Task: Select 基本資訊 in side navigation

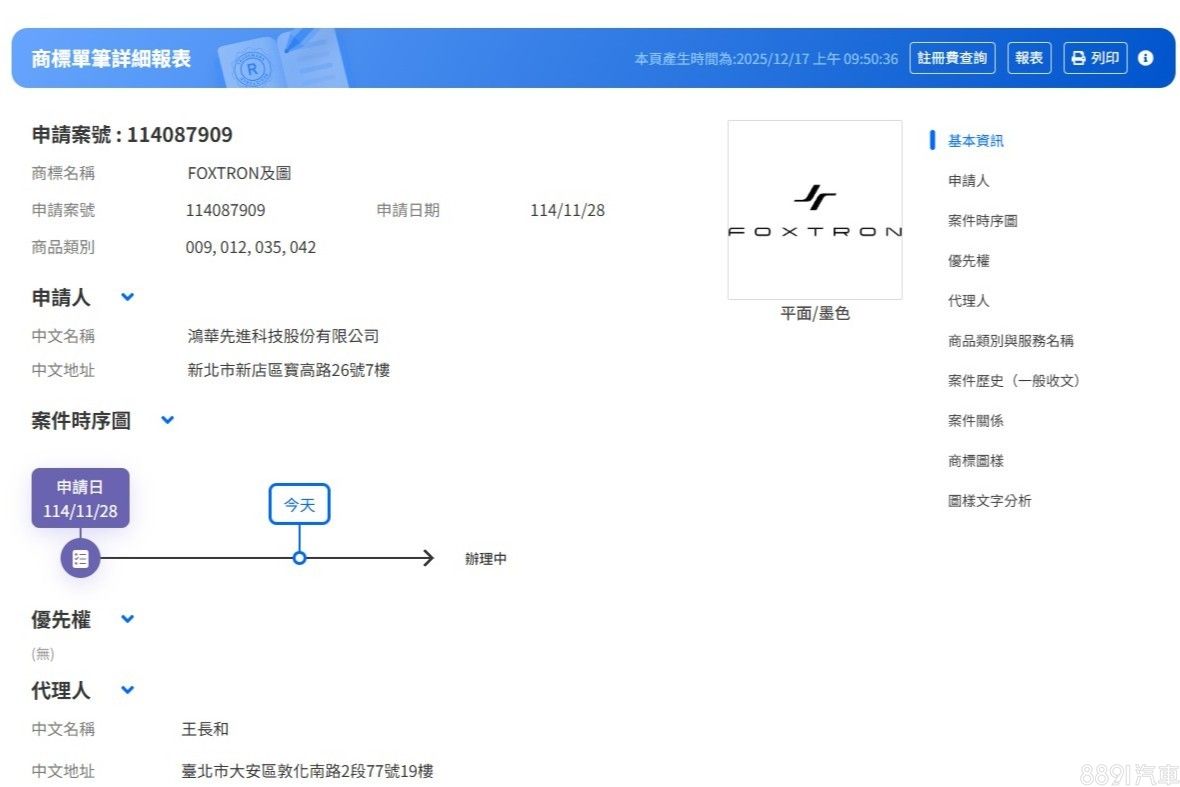Action: (975, 141)
